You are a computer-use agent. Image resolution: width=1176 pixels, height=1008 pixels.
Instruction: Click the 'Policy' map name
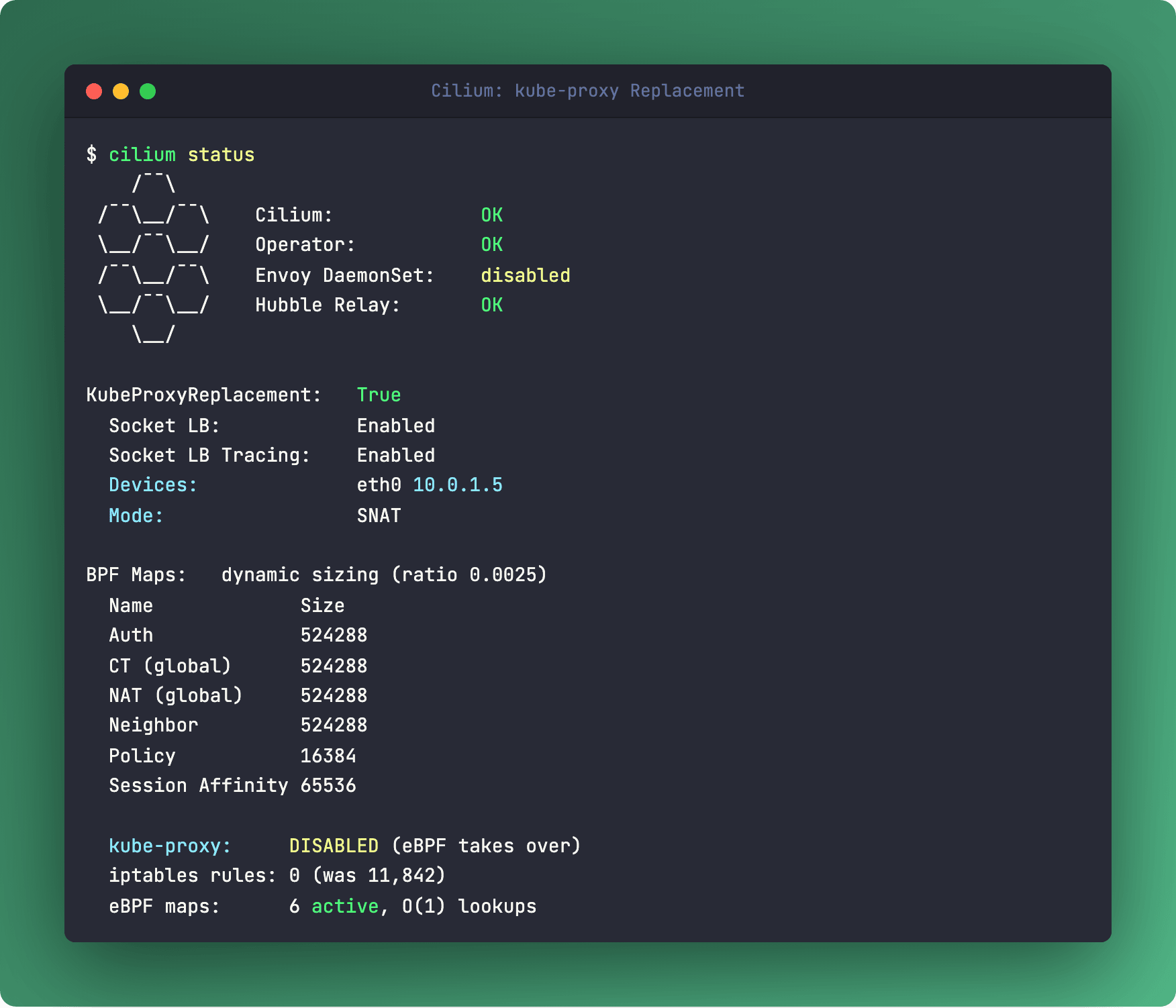142,756
